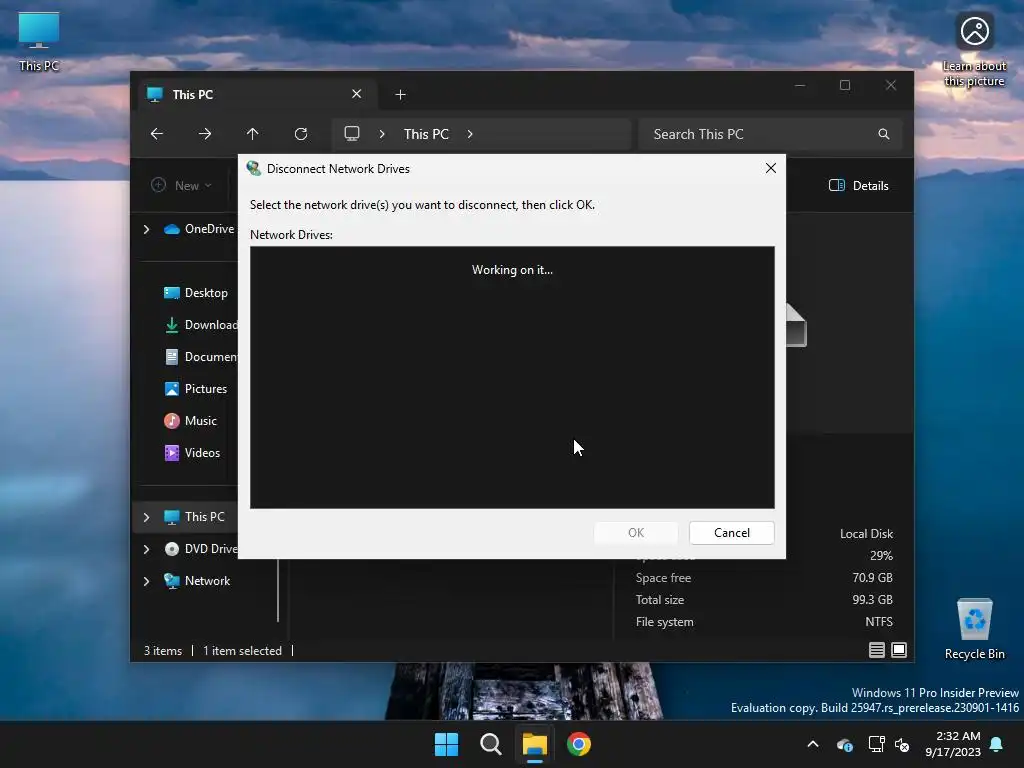The width and height of the screenshot is (1024, 768).
Task: Click This PC in the address bar
Action: [x=426, y=134]
